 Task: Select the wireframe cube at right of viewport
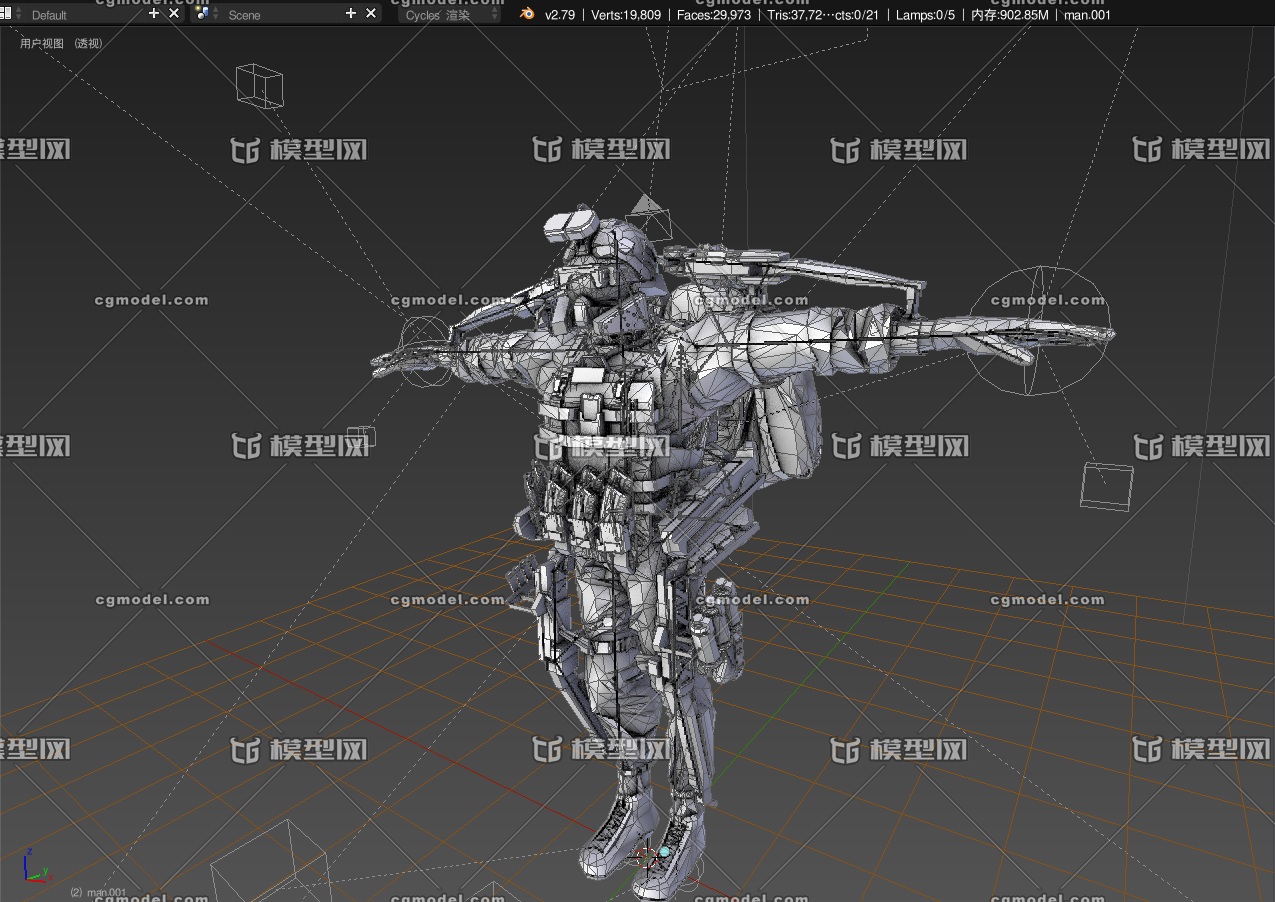pos(1107,487)
